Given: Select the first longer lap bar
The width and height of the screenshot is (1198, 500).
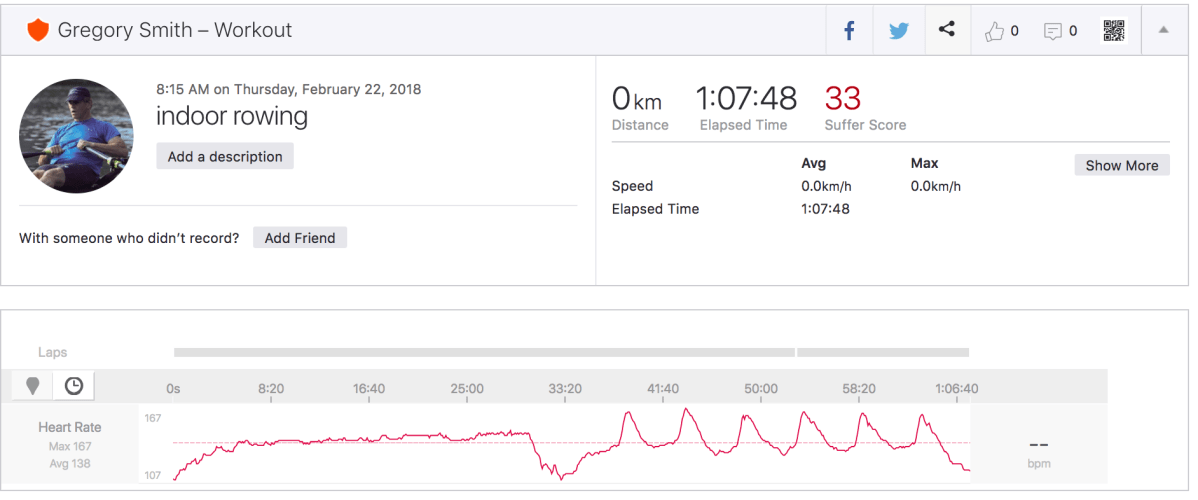Looking at the screenshot, I should (x=484, y=352).
